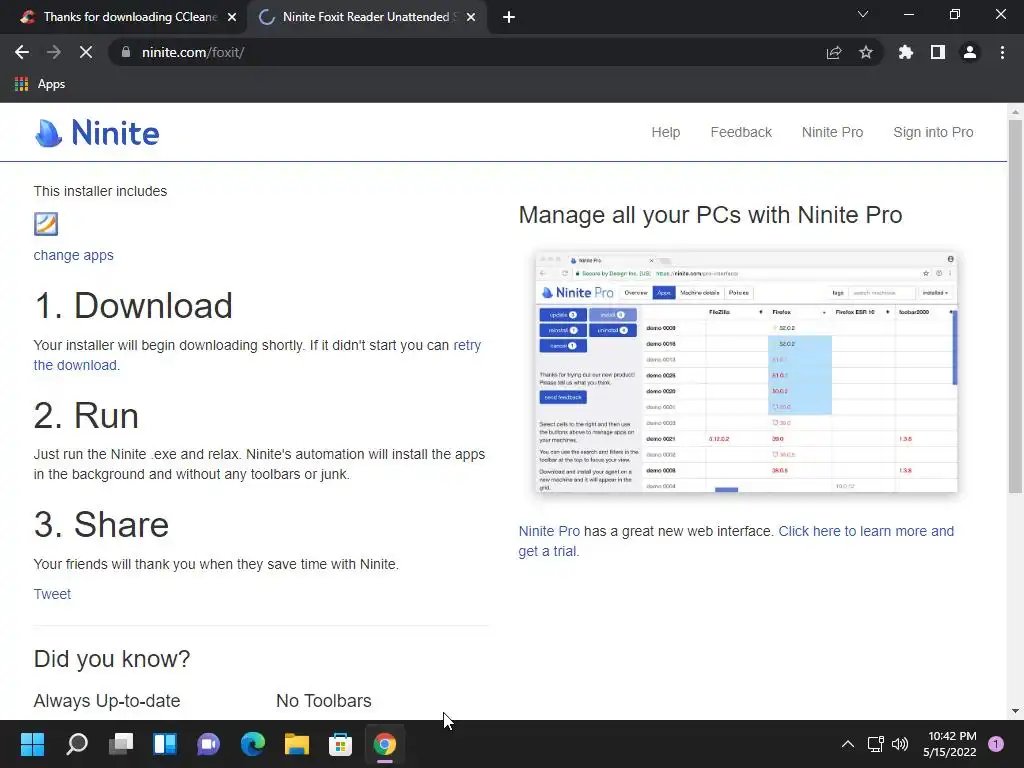
Task: Click the Did you know? heading
Action: point(112,659)
